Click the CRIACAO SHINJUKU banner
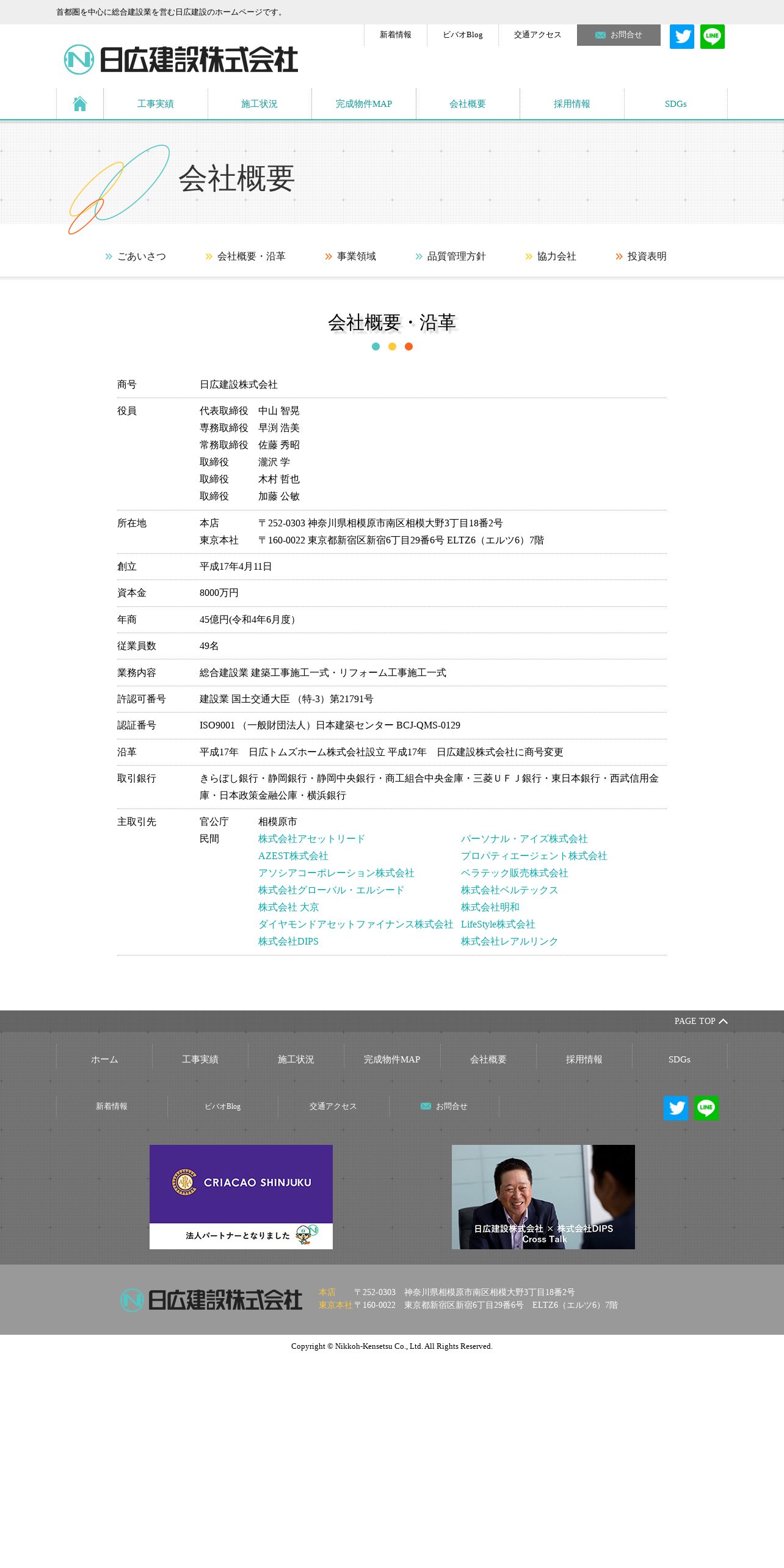The width and height of the screenshot is (784, 1568). [x=241, y=1197]
